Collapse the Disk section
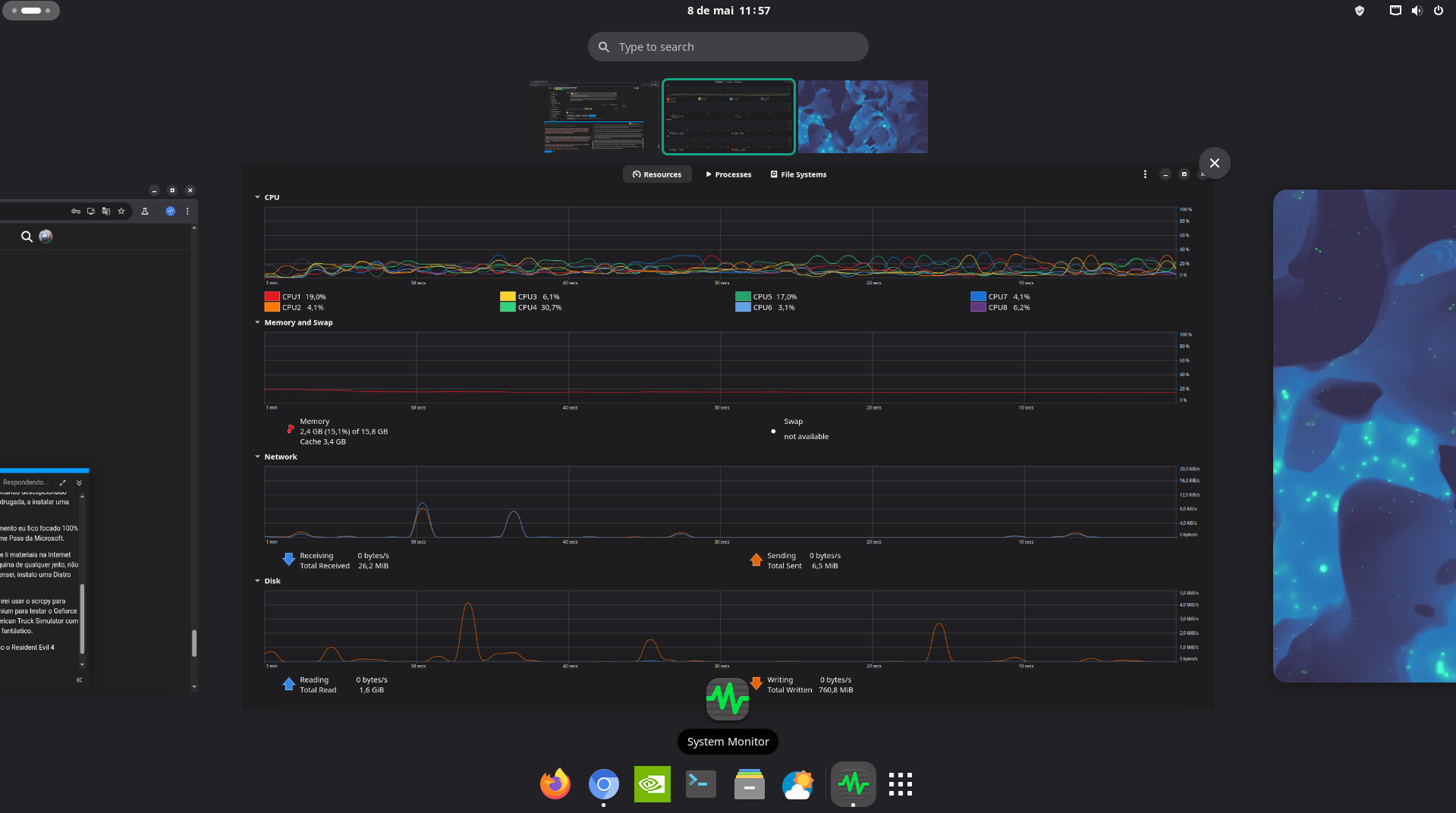The height and width of the screenshot is (813, 1456). tap(257, 581)
